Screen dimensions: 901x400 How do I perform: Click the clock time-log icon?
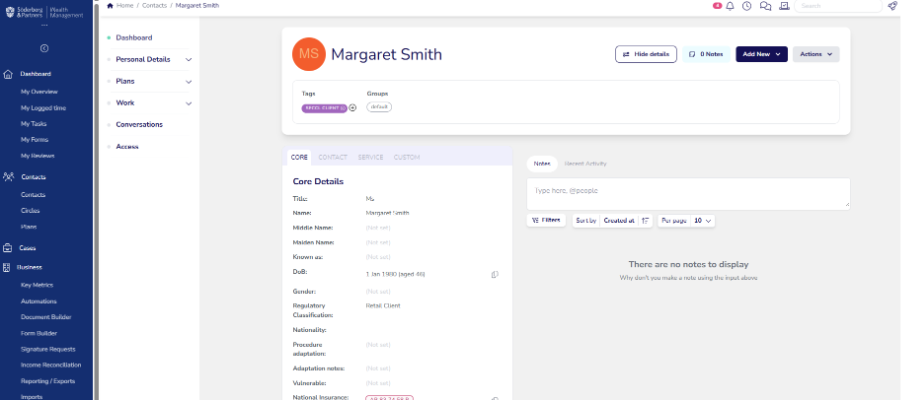pos(746,6)
